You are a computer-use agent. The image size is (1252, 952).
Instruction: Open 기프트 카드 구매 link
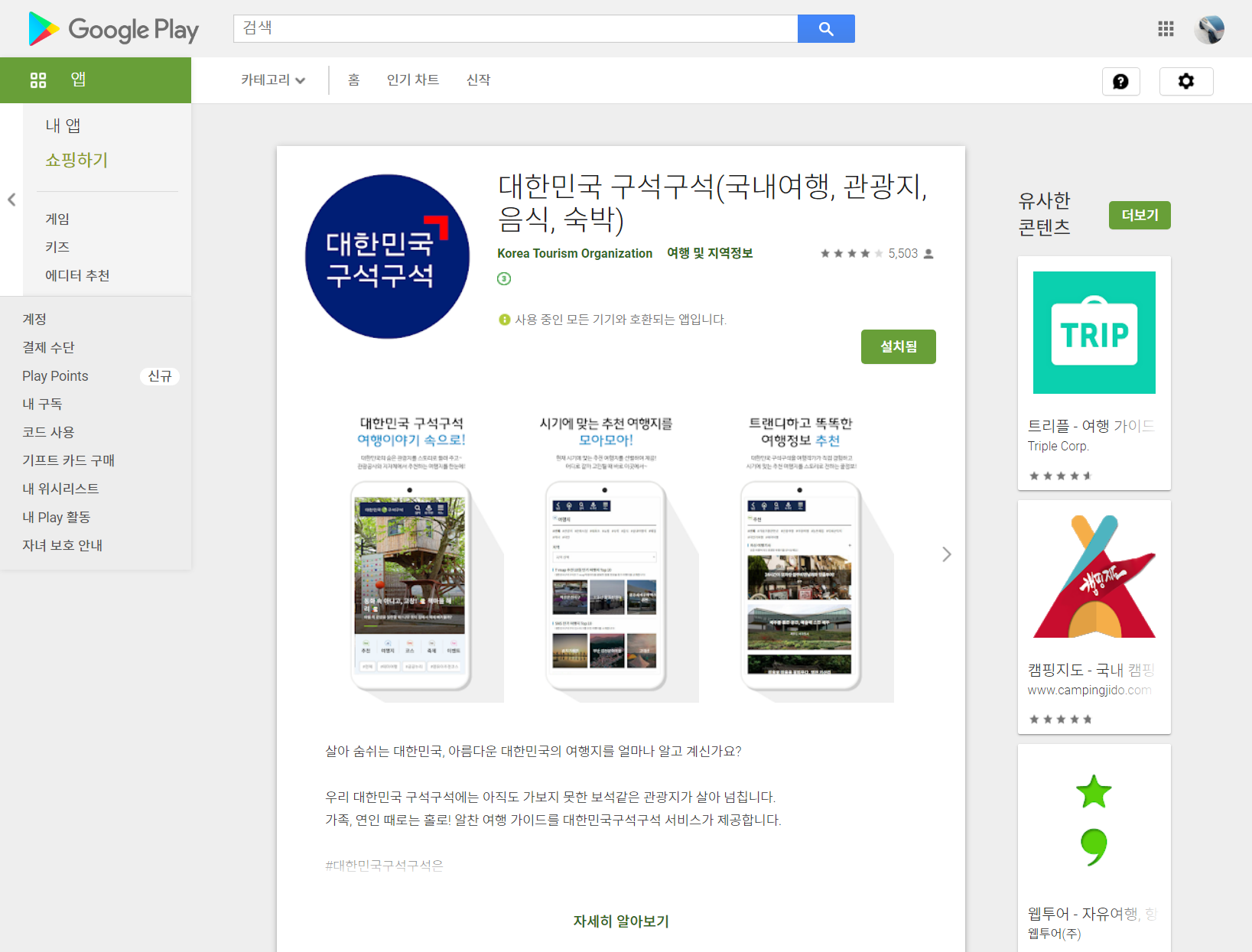pos(68,460)
